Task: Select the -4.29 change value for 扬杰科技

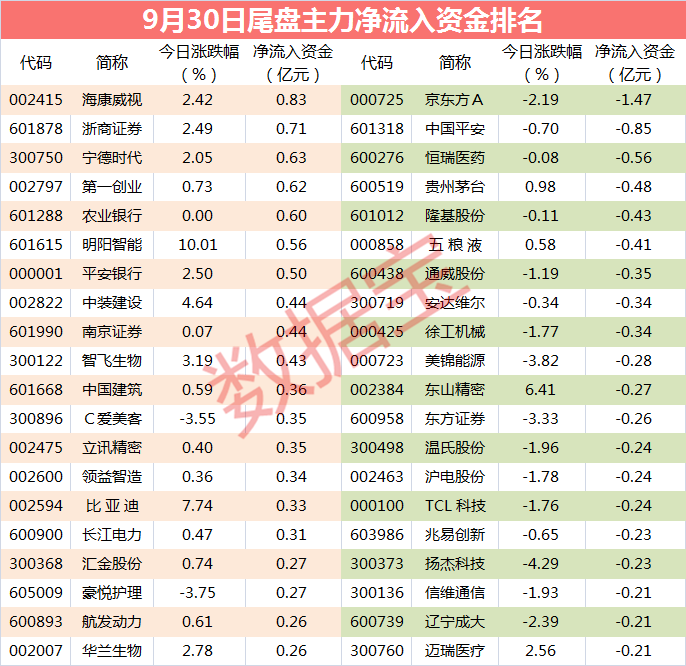Action: click(x=540, y=564)
